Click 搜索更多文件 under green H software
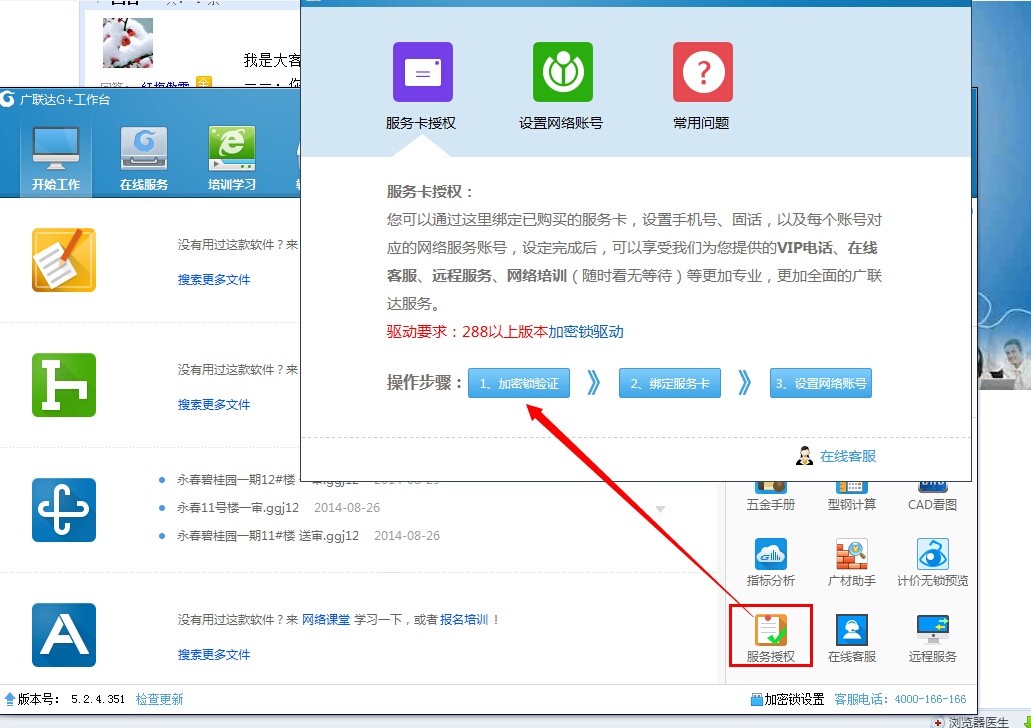Image resolution: width=1031 pixels, height=728 pixels. point(214,404)
